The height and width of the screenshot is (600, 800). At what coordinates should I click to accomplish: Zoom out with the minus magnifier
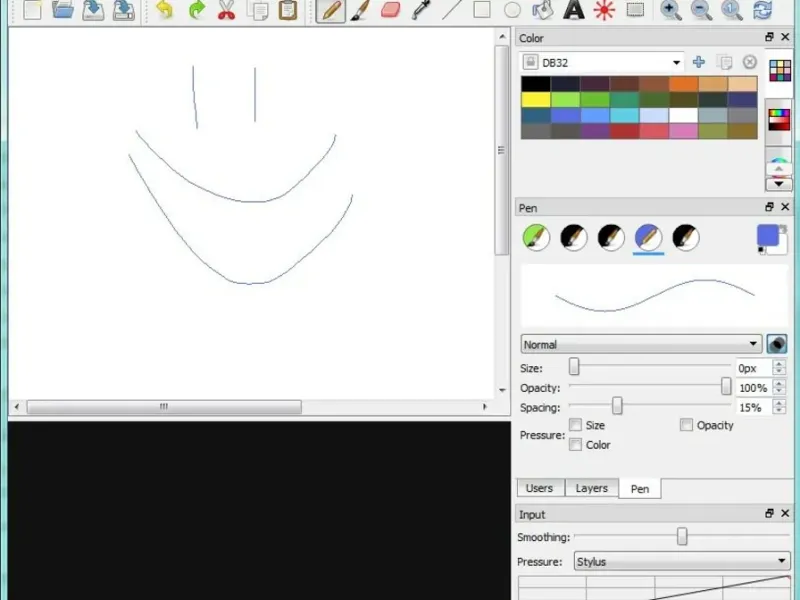point(701,10)
